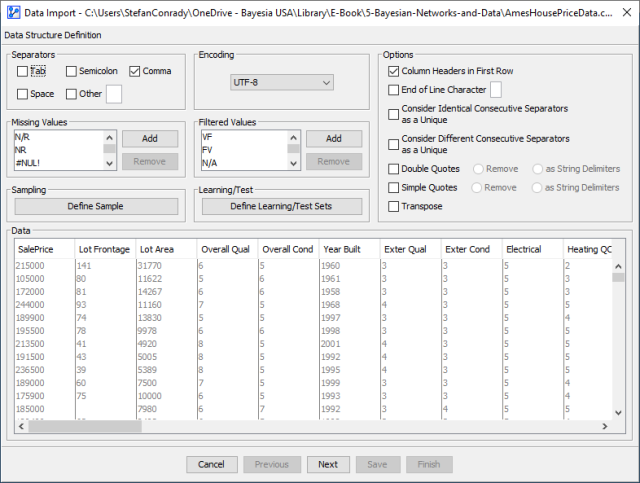Click Remove button for Missing Values
This screenshot has height=483, width=640.
click(x=150, y=162)
